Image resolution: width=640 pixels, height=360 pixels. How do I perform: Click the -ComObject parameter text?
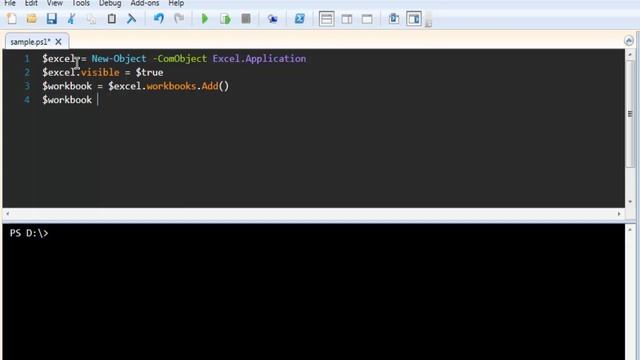click(x=180, y=58)
